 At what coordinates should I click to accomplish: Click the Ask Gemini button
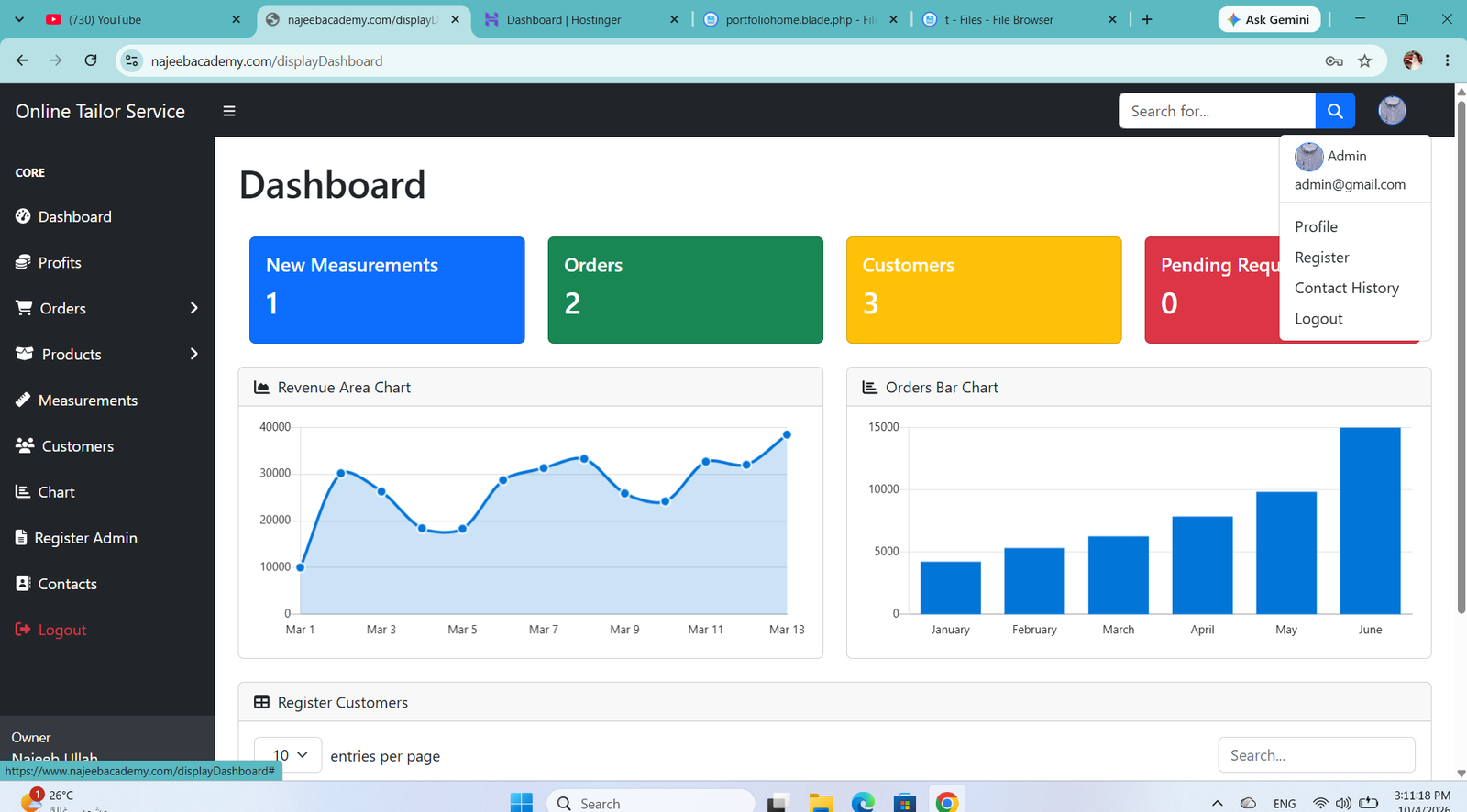pos(1269,19)
